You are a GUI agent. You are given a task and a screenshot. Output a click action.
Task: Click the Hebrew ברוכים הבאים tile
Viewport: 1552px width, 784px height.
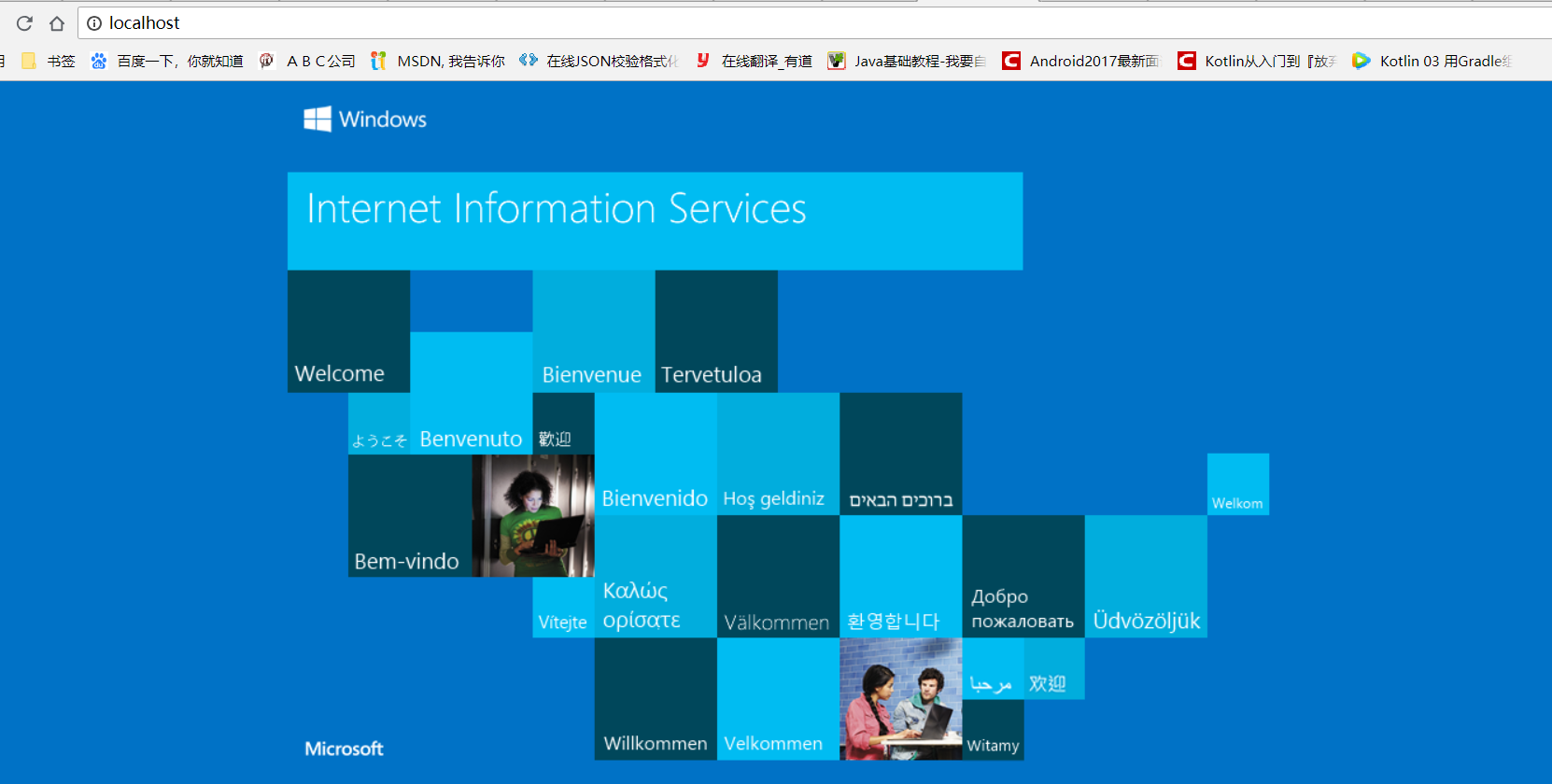point(900,454)
